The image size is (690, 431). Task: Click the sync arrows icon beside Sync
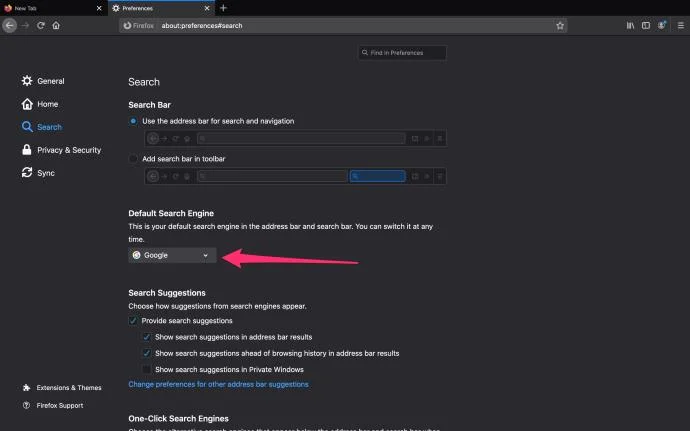27,173
